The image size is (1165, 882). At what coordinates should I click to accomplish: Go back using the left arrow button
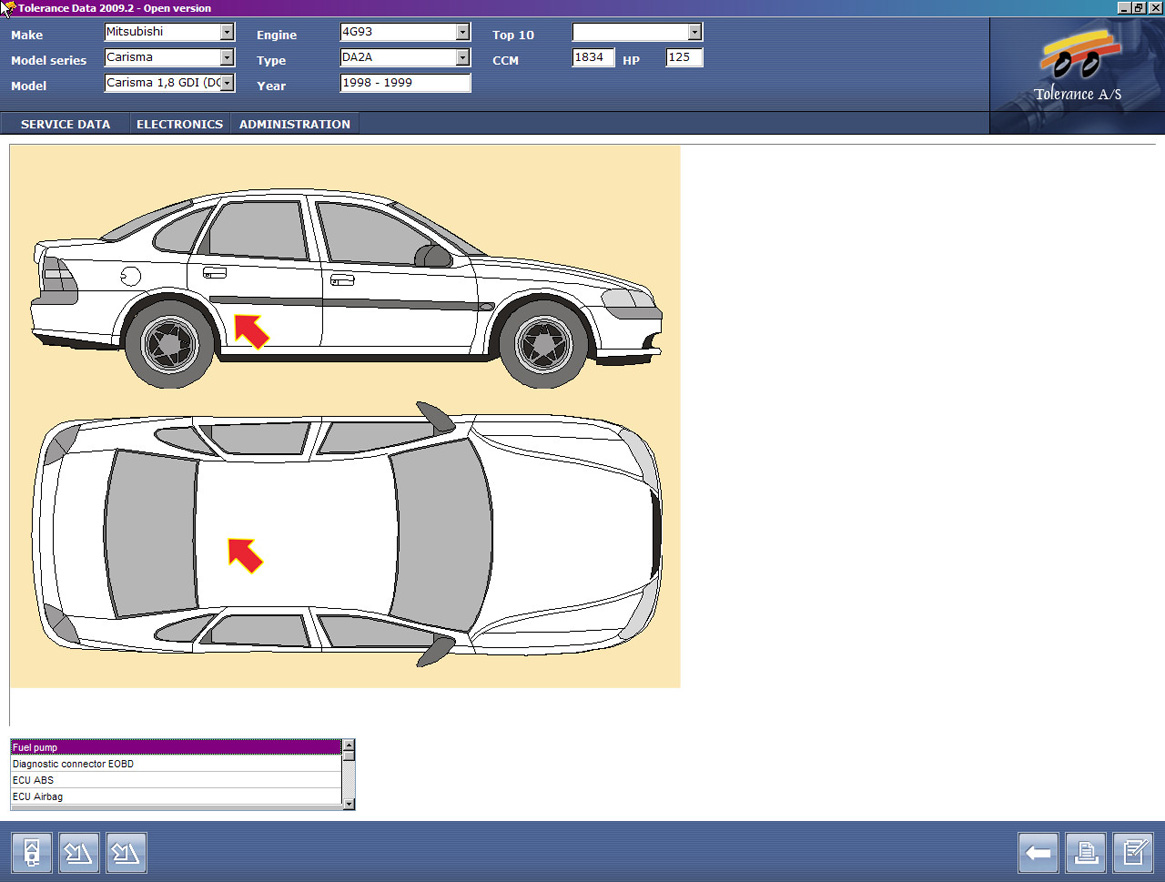pyautogui.click(x=1039, y=853)
